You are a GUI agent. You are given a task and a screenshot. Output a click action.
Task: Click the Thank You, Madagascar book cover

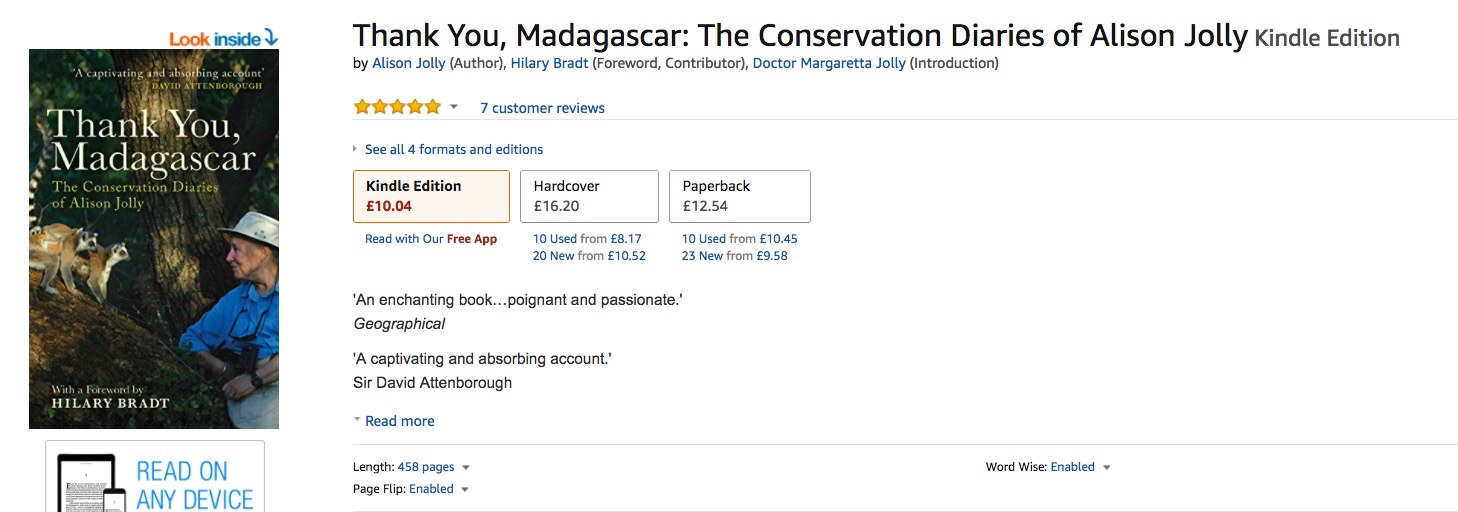[x=154, y=239]
